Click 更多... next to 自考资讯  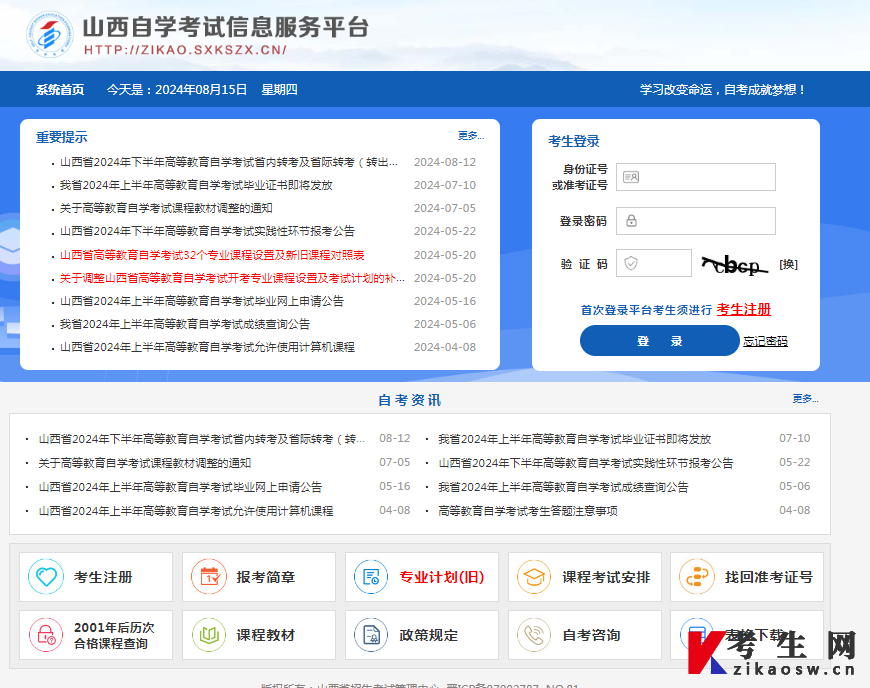coord(805,398)
